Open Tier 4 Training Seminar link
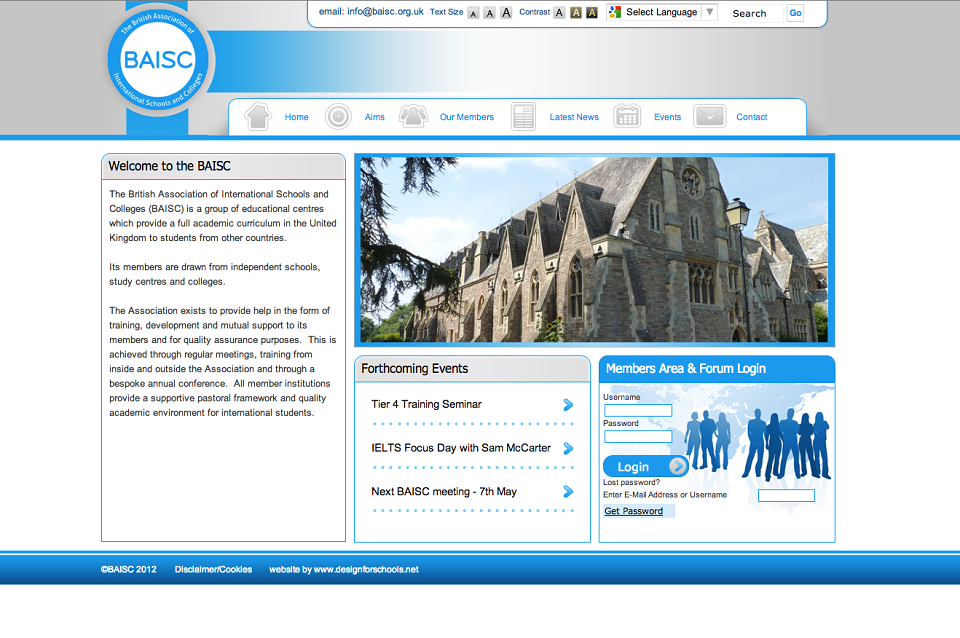960x638 pixels. point(426,404)
